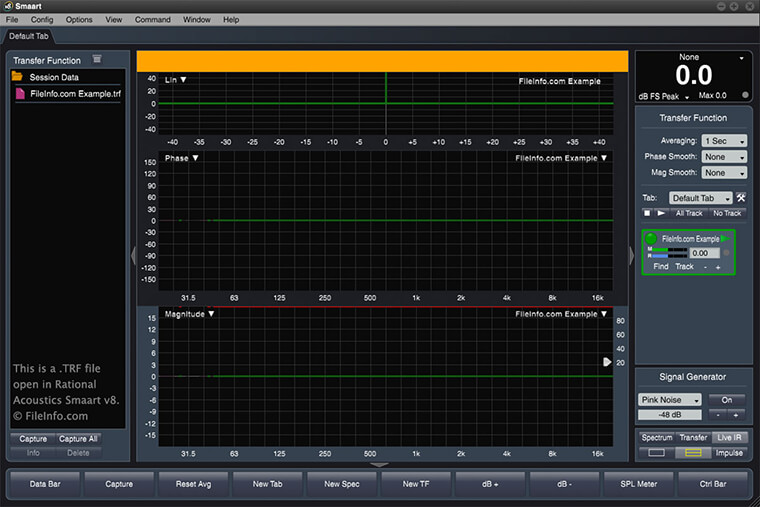The image size is (760, 507).
Task: Open the Averaging 1 Sec dropdown
Action: tap(725, 141)
